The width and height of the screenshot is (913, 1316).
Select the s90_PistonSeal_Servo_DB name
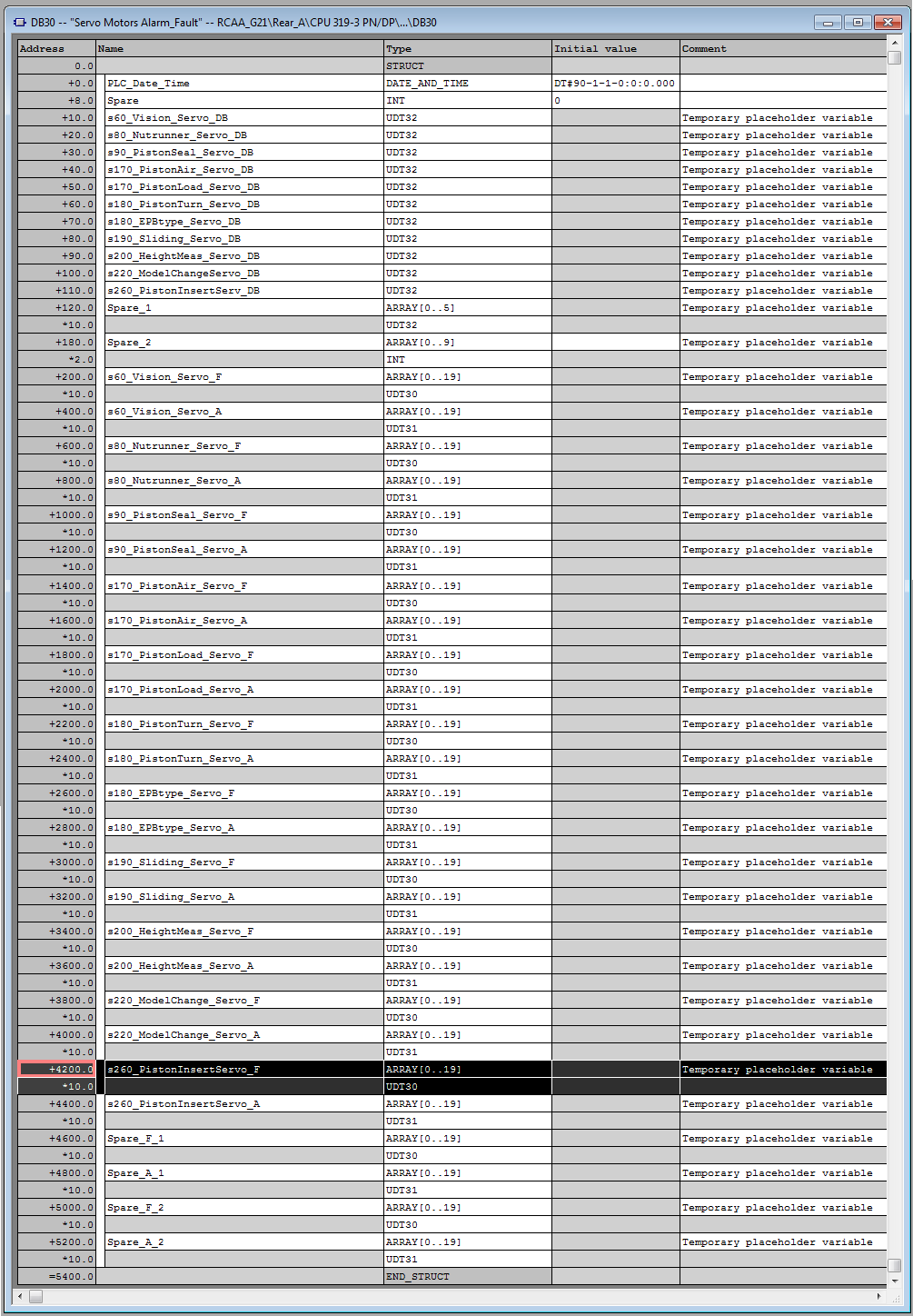pos(244,153)
